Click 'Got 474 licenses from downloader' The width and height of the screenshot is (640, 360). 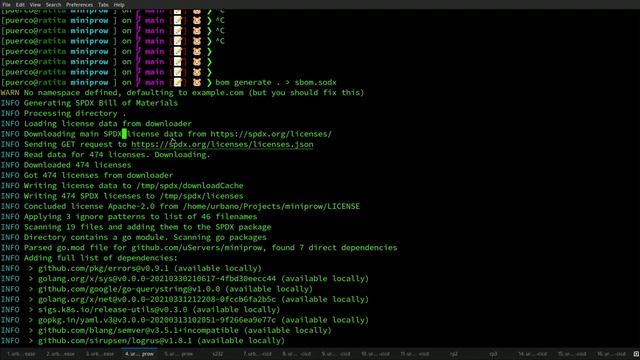tap(98, 176)
